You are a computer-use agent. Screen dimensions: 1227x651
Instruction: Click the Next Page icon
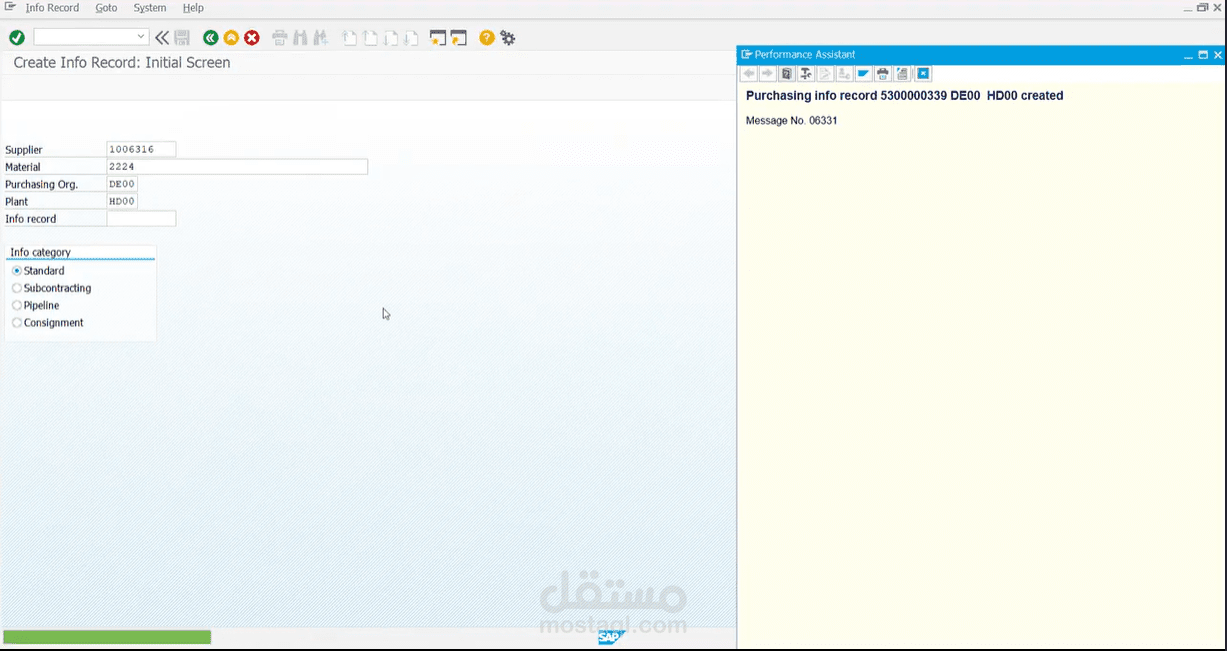coord(391,38)
